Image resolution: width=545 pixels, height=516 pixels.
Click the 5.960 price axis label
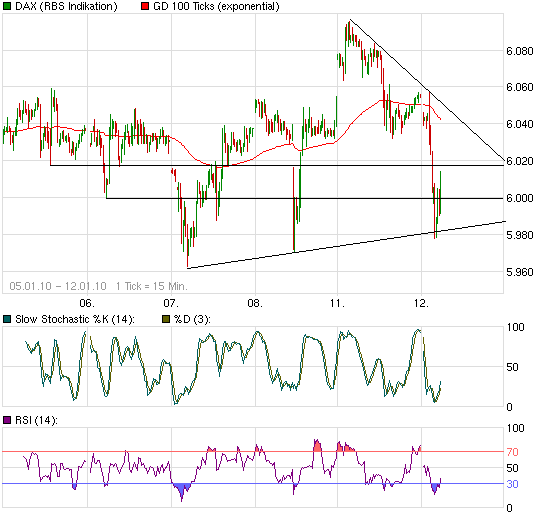[520, 272]
